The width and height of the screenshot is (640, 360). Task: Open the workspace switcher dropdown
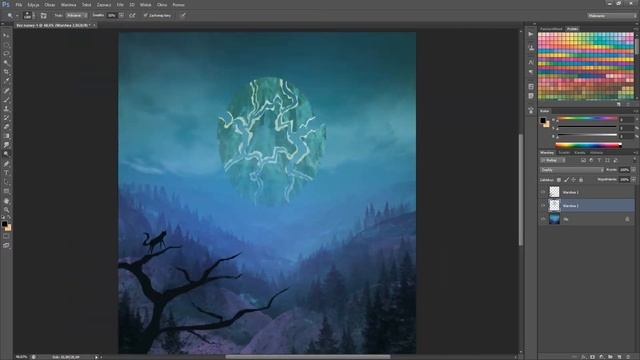click(x=612, y=16)
